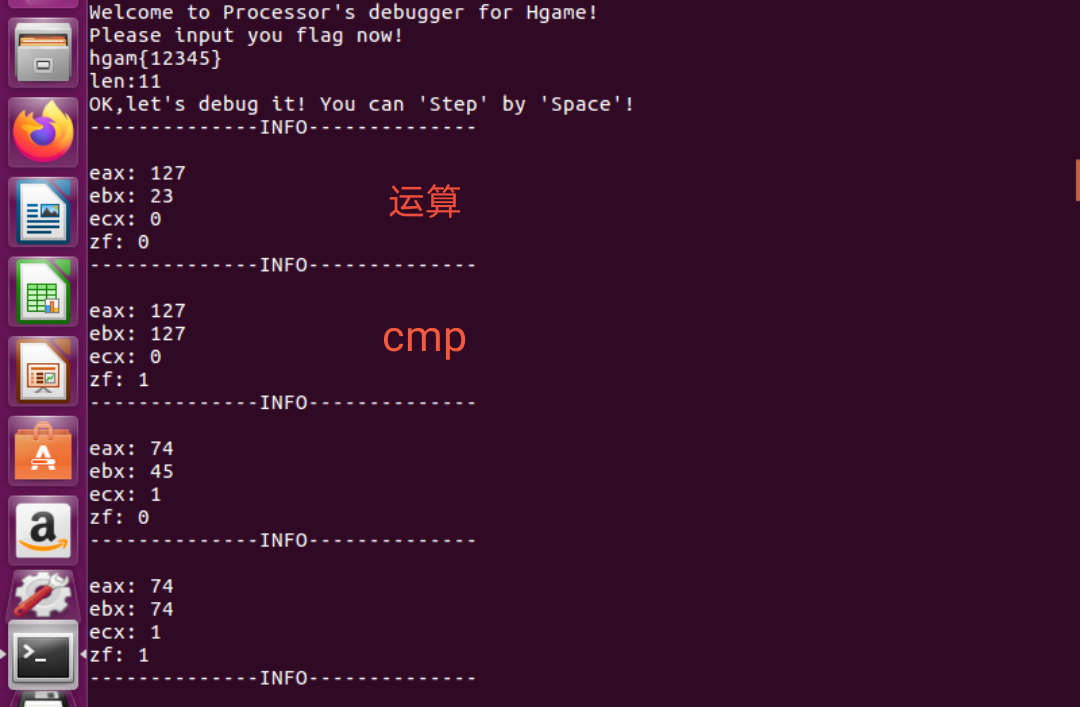Open the Amazon dock icon
1080x707 pixels.
click(43, 530)
